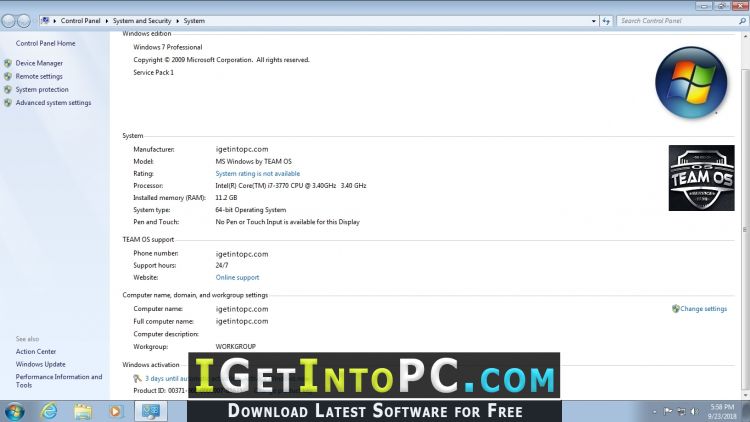
Task: Open the Online support website link
Action: [x=237, y=278]
